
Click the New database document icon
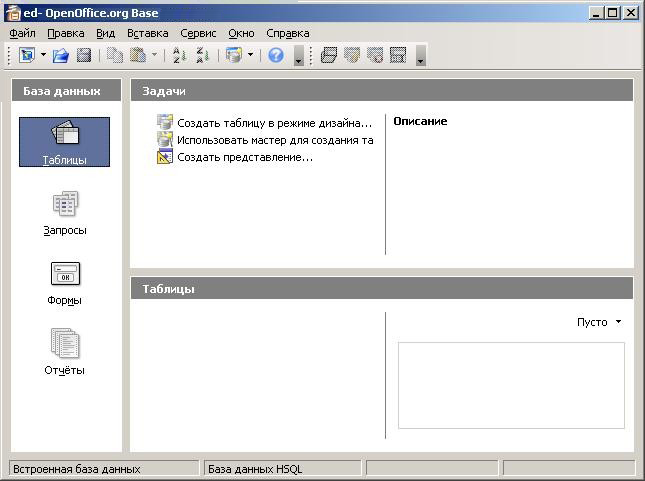[x=28, y=55]
